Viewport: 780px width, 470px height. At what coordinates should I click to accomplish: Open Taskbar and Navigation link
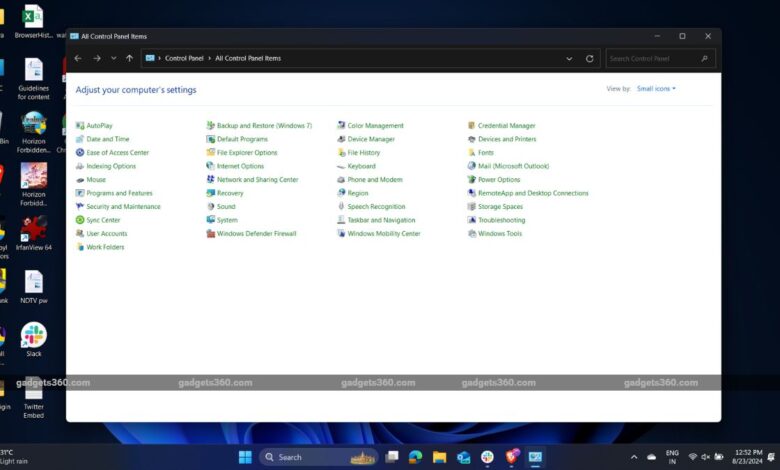tap(381, 220)
